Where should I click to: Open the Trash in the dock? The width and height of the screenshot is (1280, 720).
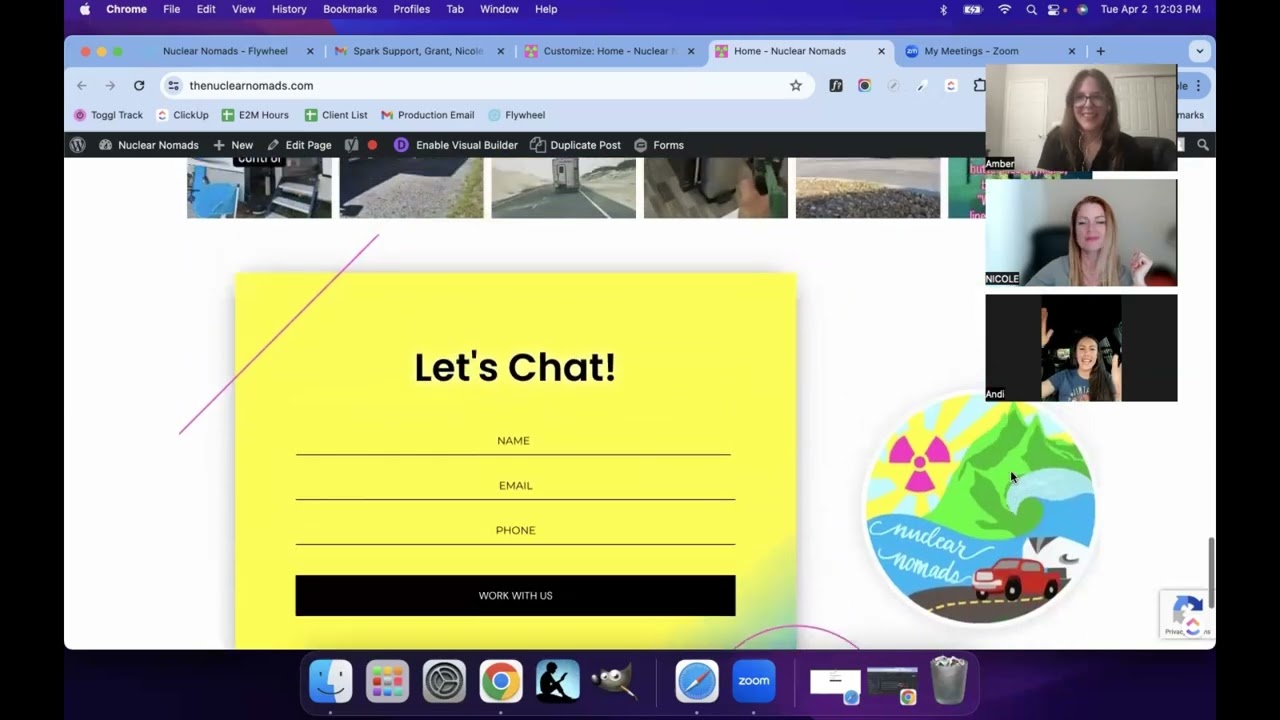click(x=948, y=681)
